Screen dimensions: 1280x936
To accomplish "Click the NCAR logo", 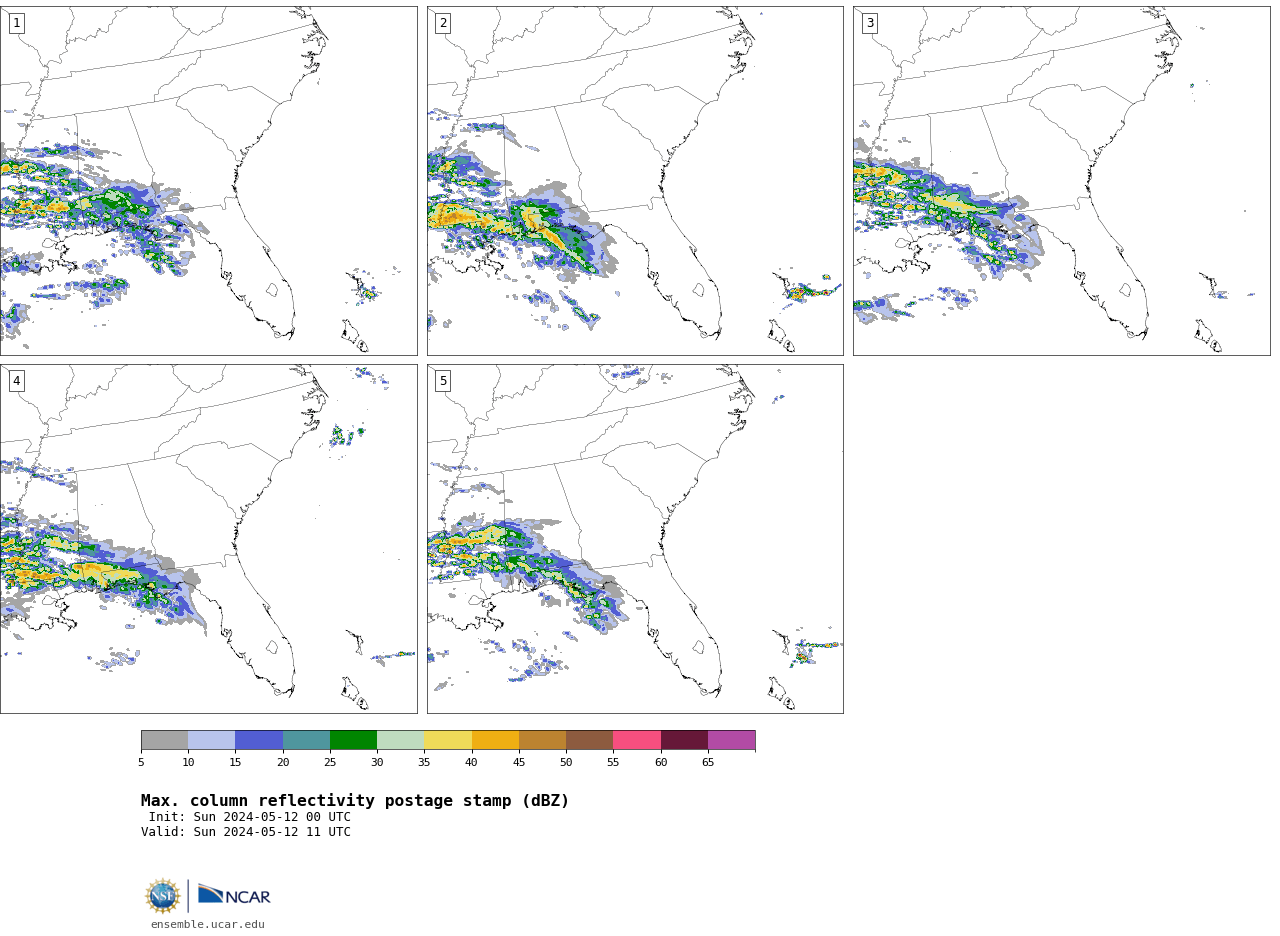I will [x=234, y=895].
